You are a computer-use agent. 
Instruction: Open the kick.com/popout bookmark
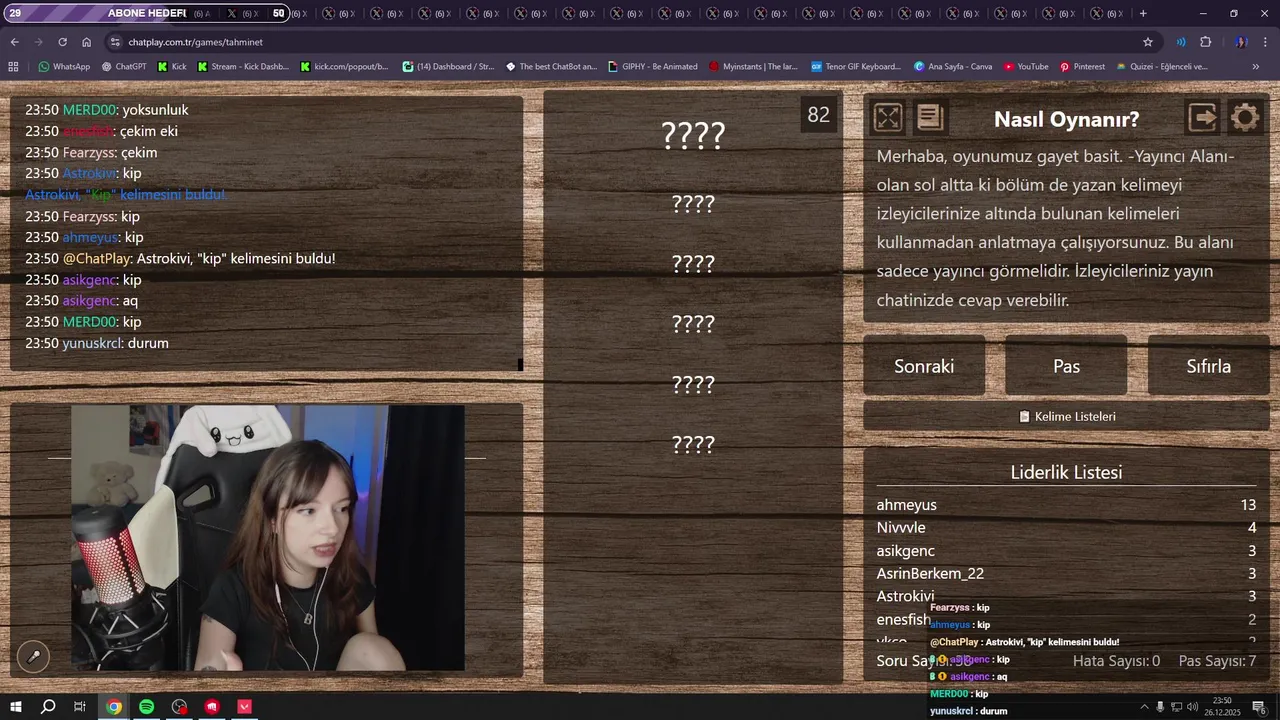pyautogui.click(x=344, y=67)
